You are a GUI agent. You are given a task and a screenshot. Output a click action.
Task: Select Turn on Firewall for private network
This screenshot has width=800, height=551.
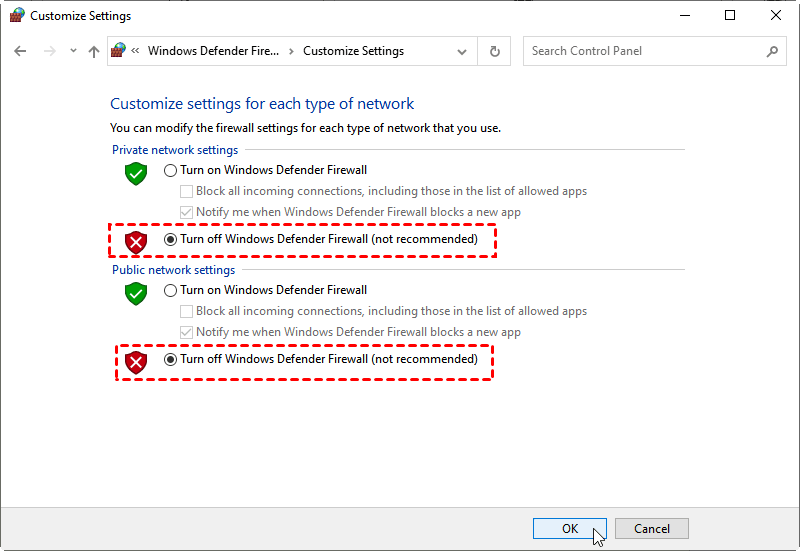(170, 171)
